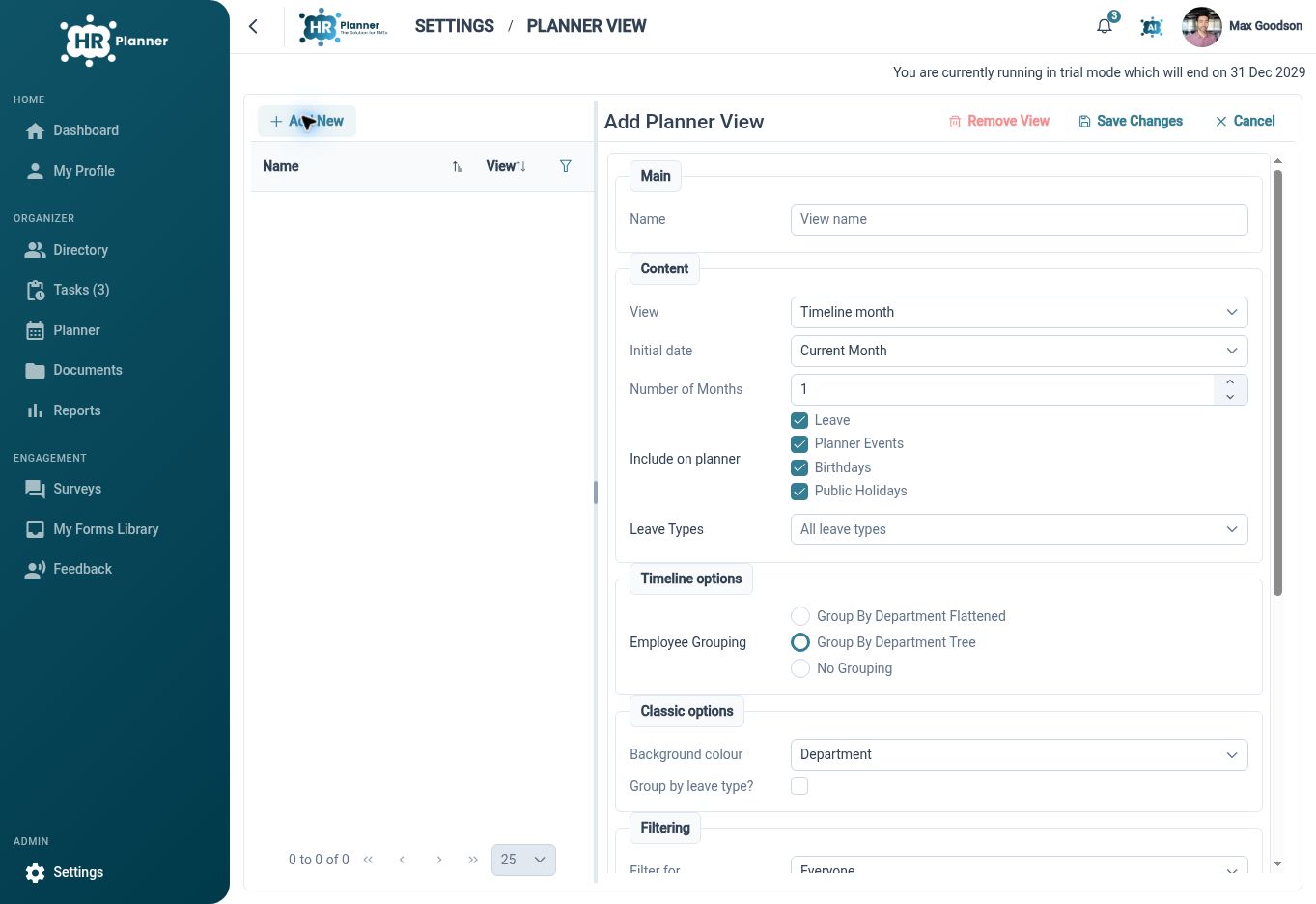Click the back arrow in the header
This screenshot has height=904, width=1316.
(253, 26)
